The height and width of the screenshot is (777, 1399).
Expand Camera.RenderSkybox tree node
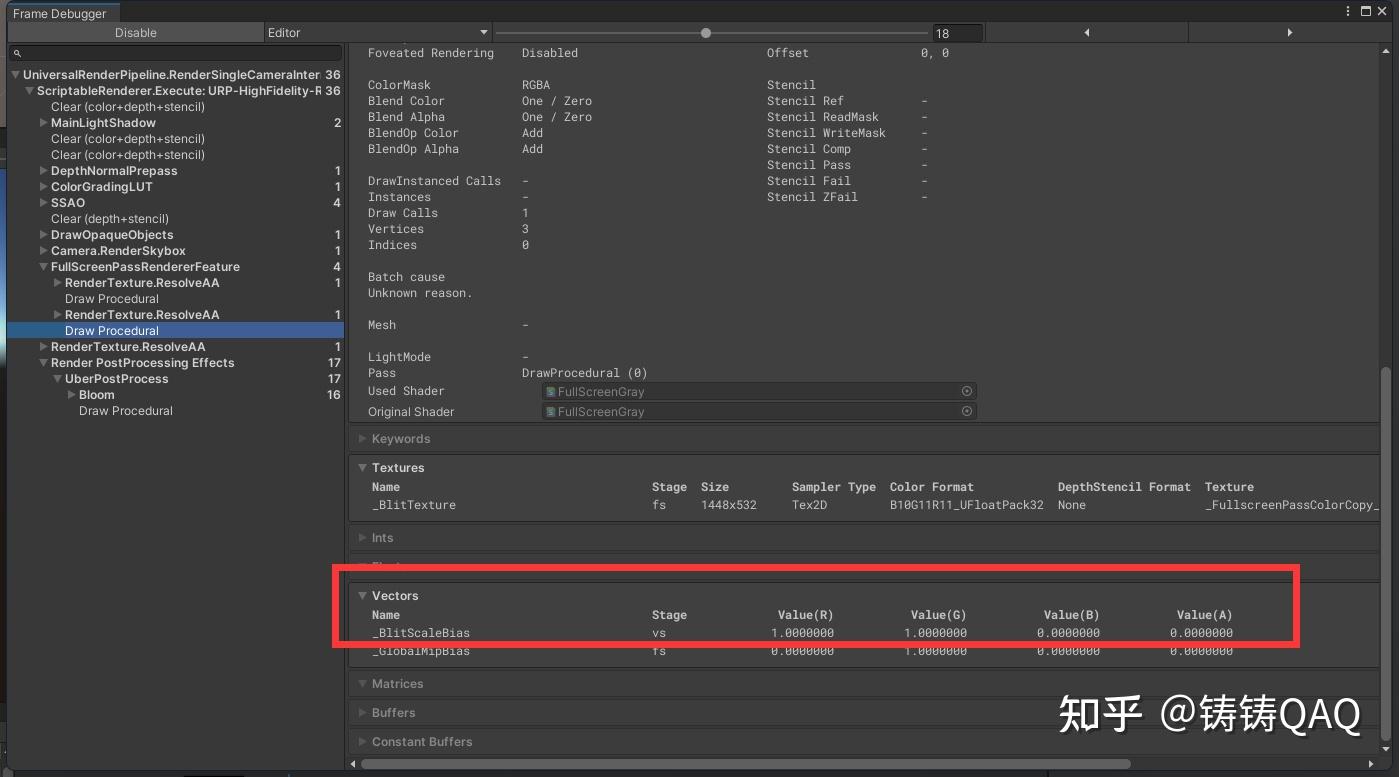44,251
